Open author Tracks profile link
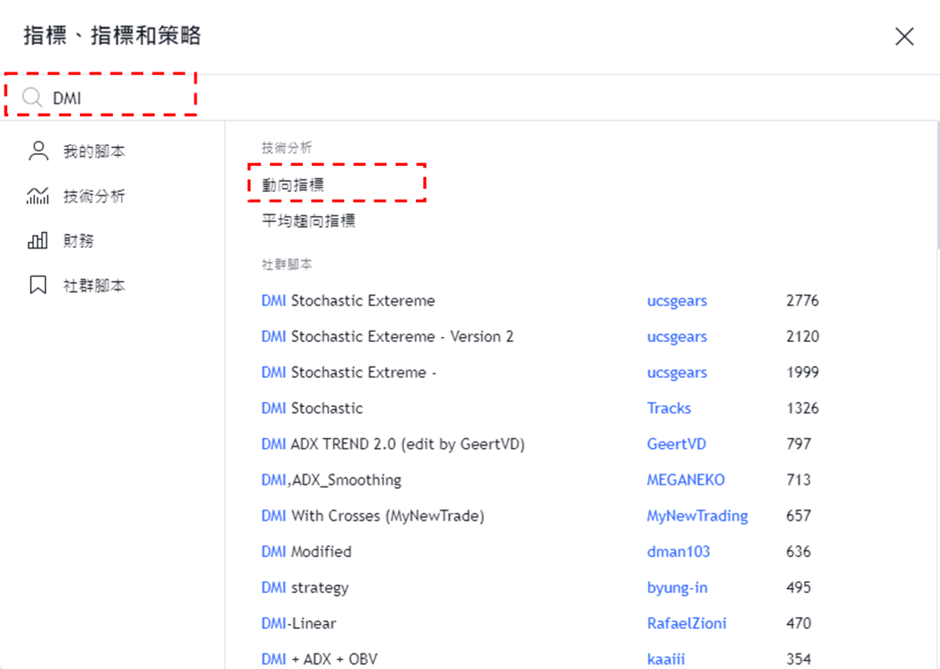This screenshot has height=669, width=940. click(x=669, y=408)
